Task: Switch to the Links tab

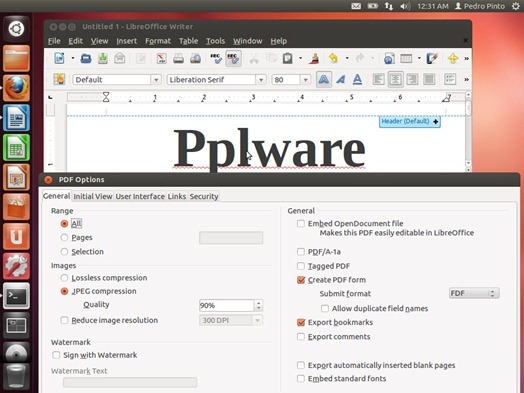Action: click(x=177, y=196)
